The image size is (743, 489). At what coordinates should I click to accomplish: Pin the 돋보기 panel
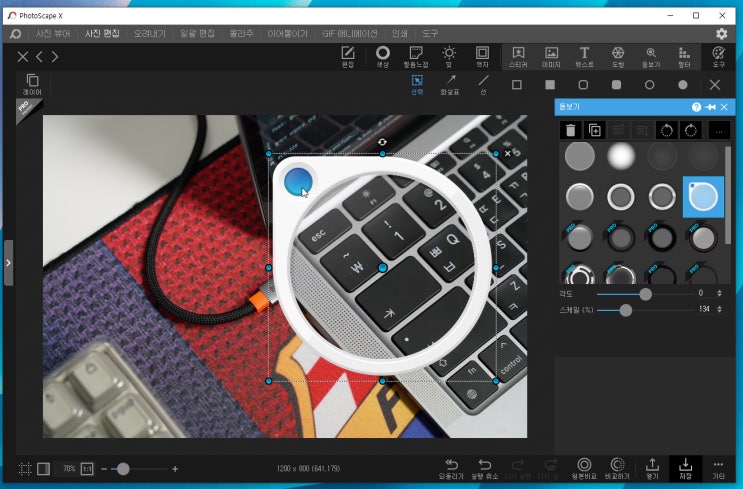click(x=710, y=107)
